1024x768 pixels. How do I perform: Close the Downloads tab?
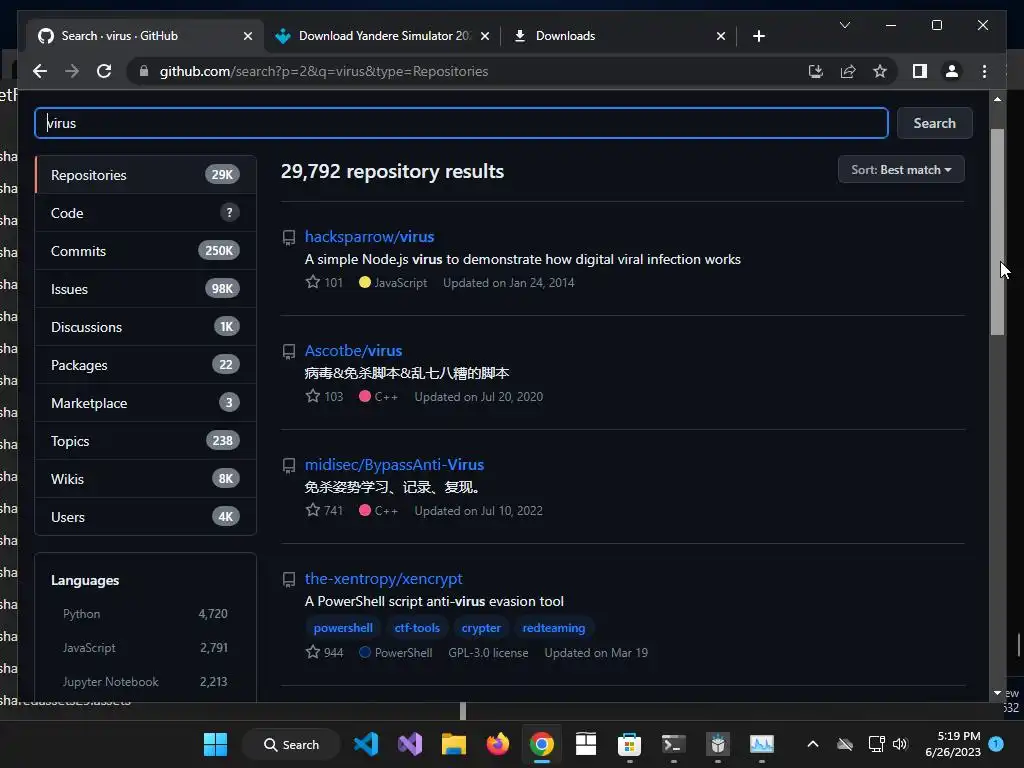[x=720, y=36]
